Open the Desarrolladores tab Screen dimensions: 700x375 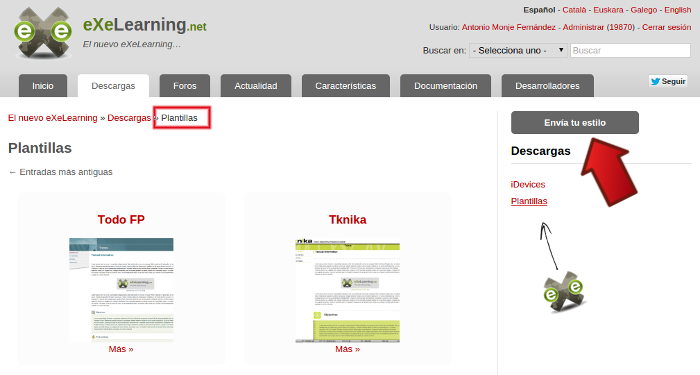tap(547, 86)
